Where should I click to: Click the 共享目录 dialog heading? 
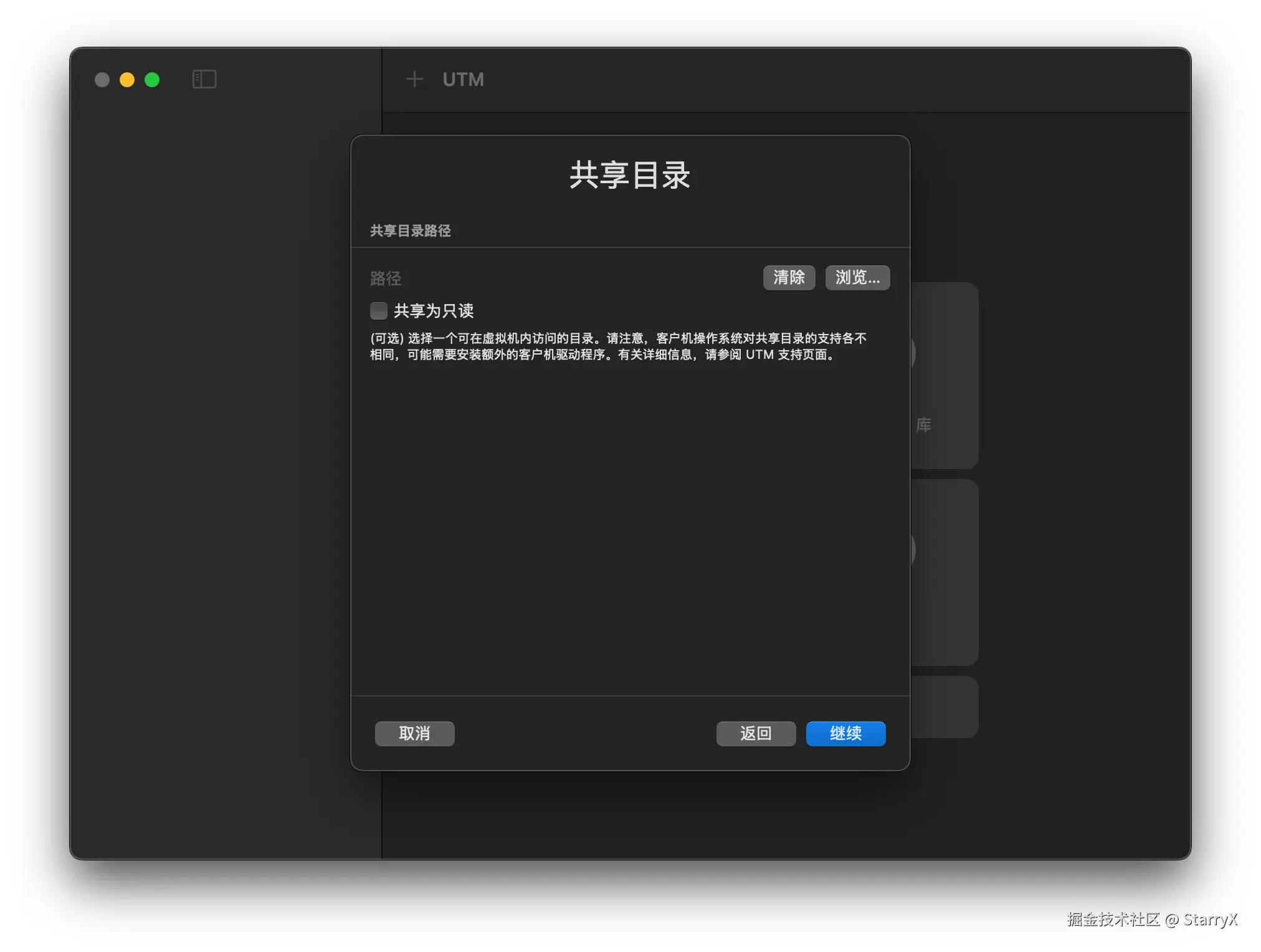[x=630, y=174]
